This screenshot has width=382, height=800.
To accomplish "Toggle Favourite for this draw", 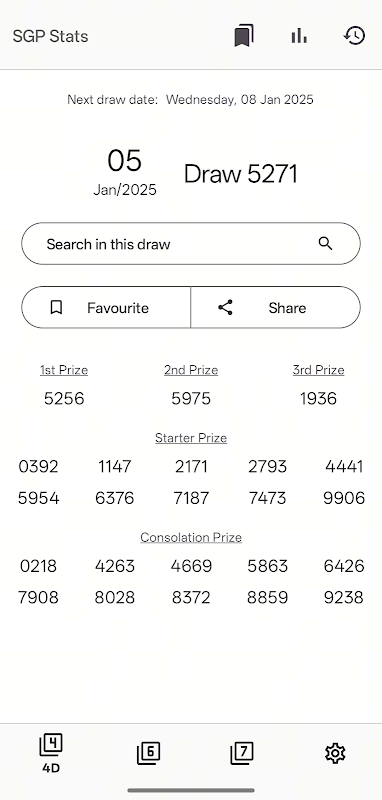I will point(106,308).
